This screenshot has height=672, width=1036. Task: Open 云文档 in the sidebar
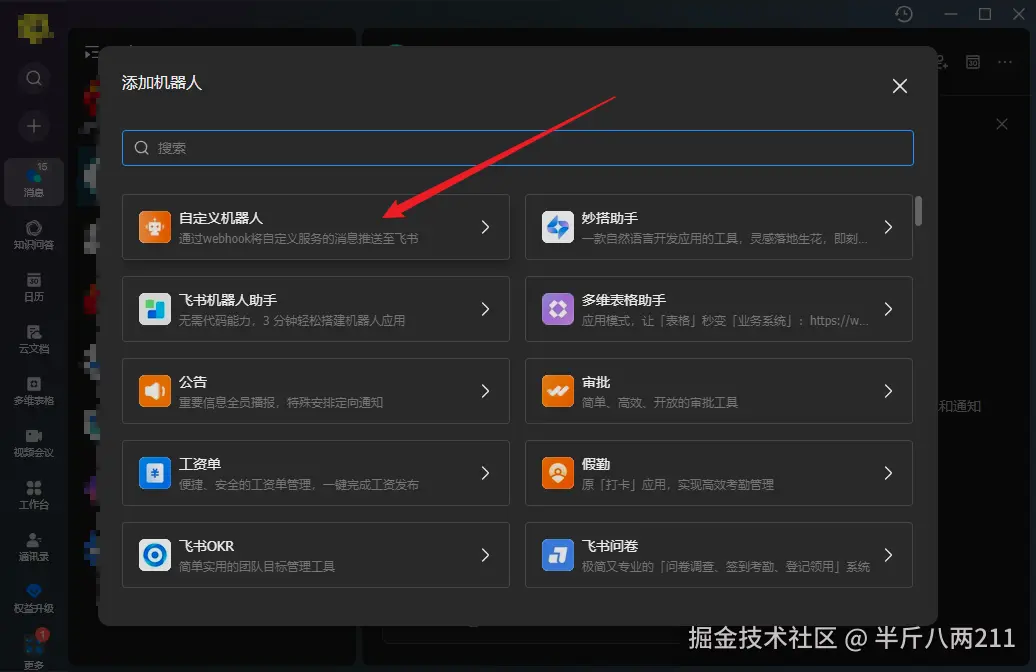point(34,339)
